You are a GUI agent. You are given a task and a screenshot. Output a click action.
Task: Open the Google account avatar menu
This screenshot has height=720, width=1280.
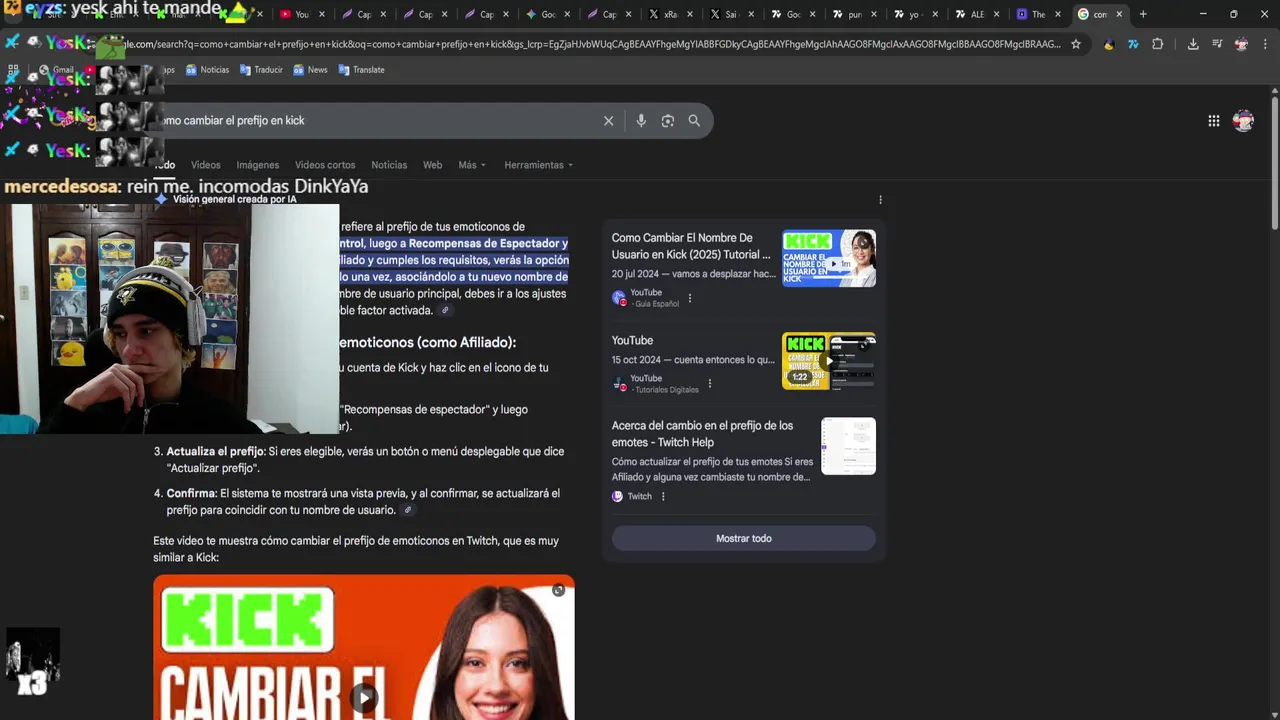click(1243, 121)
